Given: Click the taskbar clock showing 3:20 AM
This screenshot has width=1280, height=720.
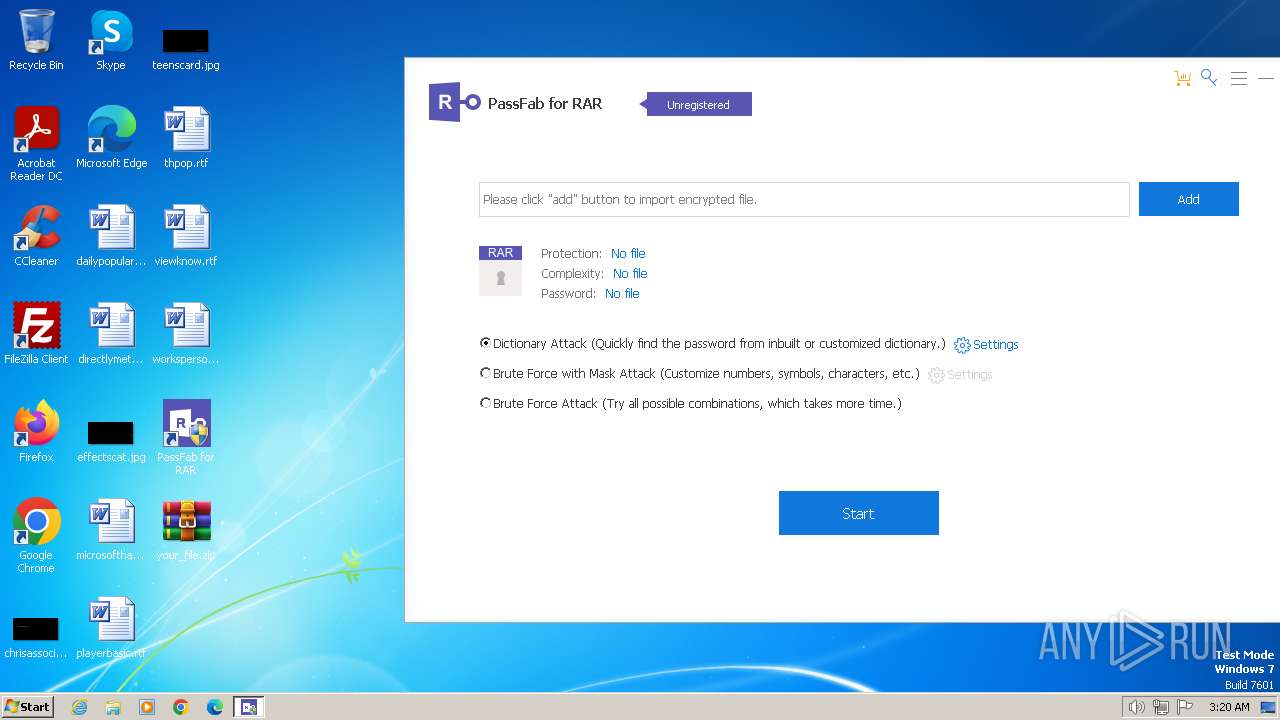Looking at the screenshot, I should tap(1229, 707).
